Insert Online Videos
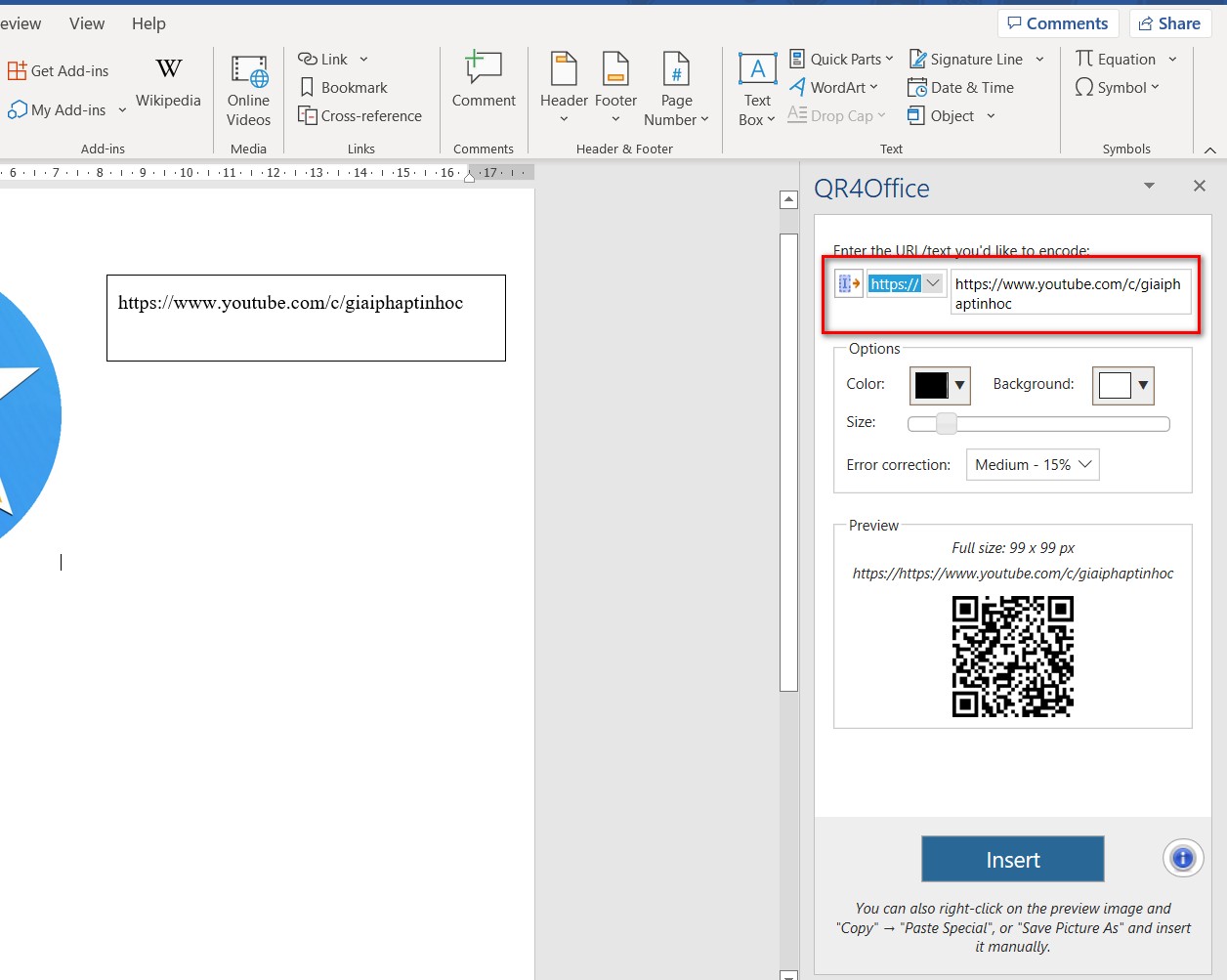The image size is (1227, 980). pos(248,91)
